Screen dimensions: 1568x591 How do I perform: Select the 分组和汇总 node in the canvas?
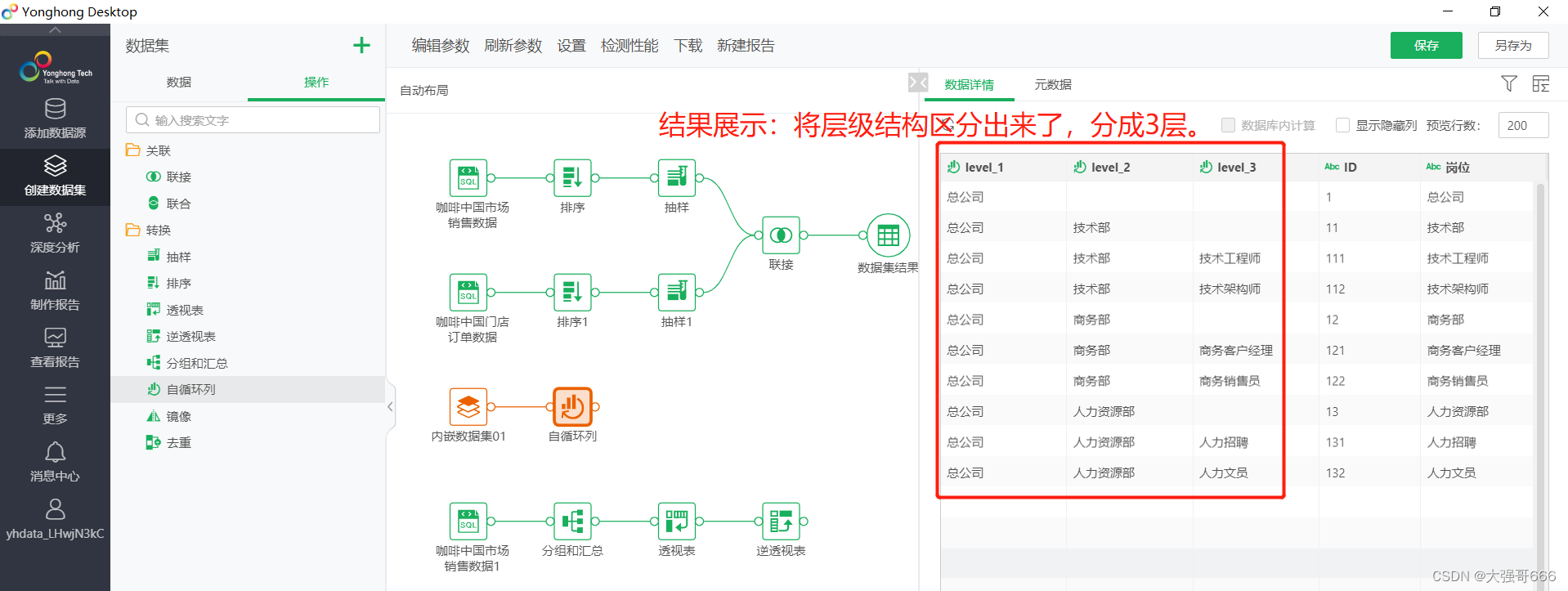click(x=572, y=521)
